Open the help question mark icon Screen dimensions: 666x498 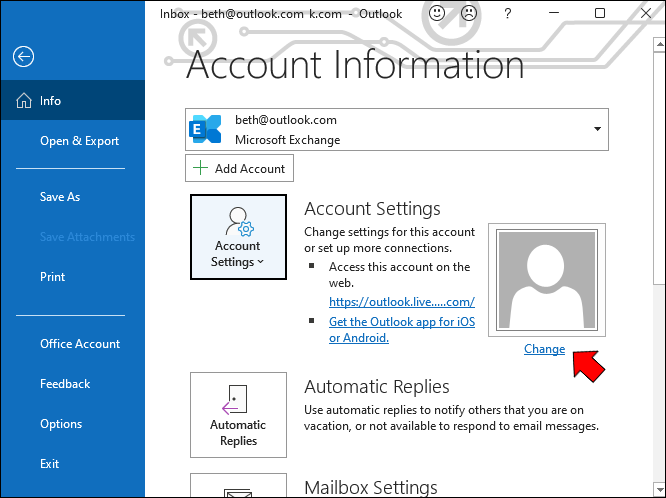coord(508,14)
